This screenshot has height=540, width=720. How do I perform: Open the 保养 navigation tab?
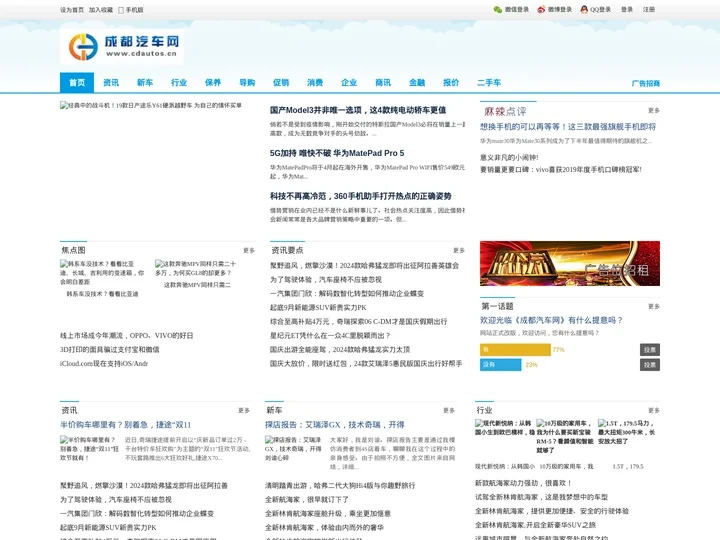pyautogui.click(x=213, y=83)
